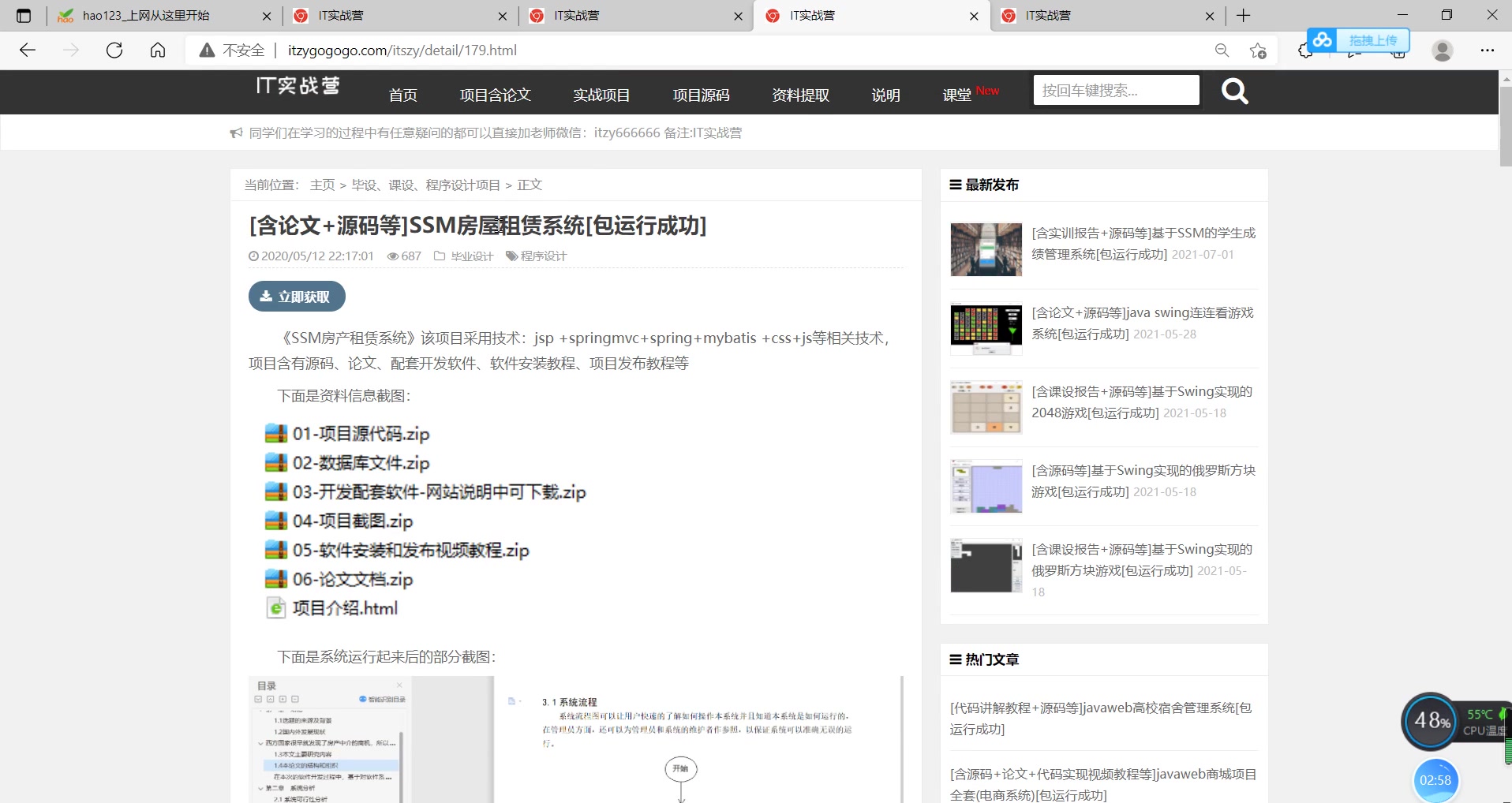Image resolution: width=1512 pixels, height=803 pixels.
Task: Open javaweb高校宿舍管理系统 hot article
Action: pos(1101,719)
